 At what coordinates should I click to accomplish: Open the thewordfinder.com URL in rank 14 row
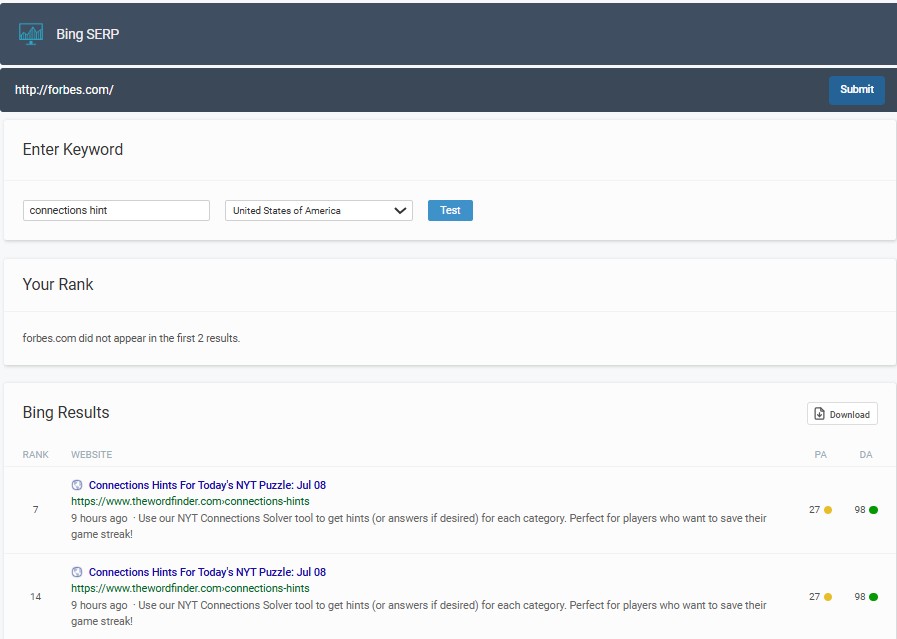pyautogui.click(x=190, y=588)
